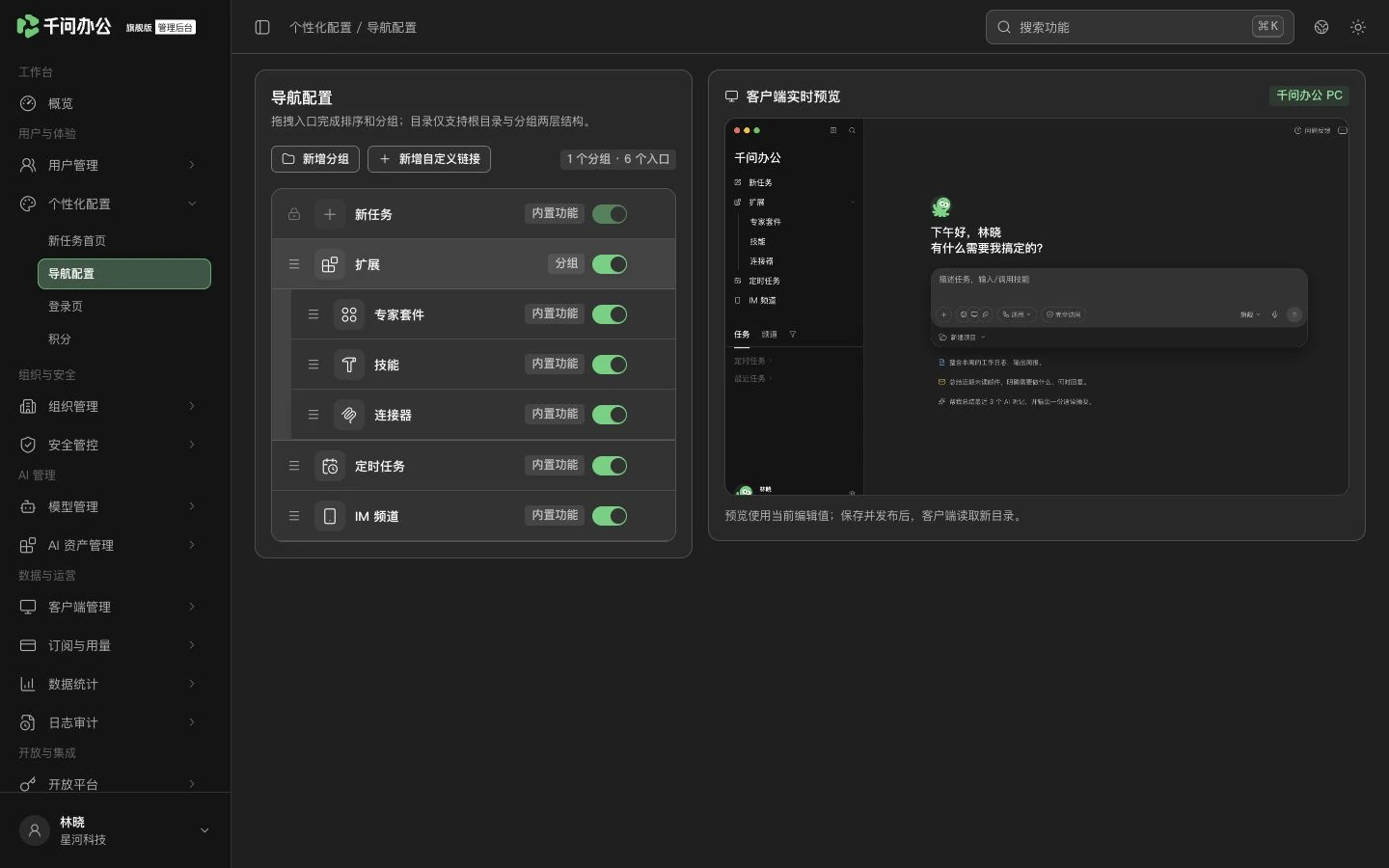Collapse the 个性化配置 section

tap(116, 203)
